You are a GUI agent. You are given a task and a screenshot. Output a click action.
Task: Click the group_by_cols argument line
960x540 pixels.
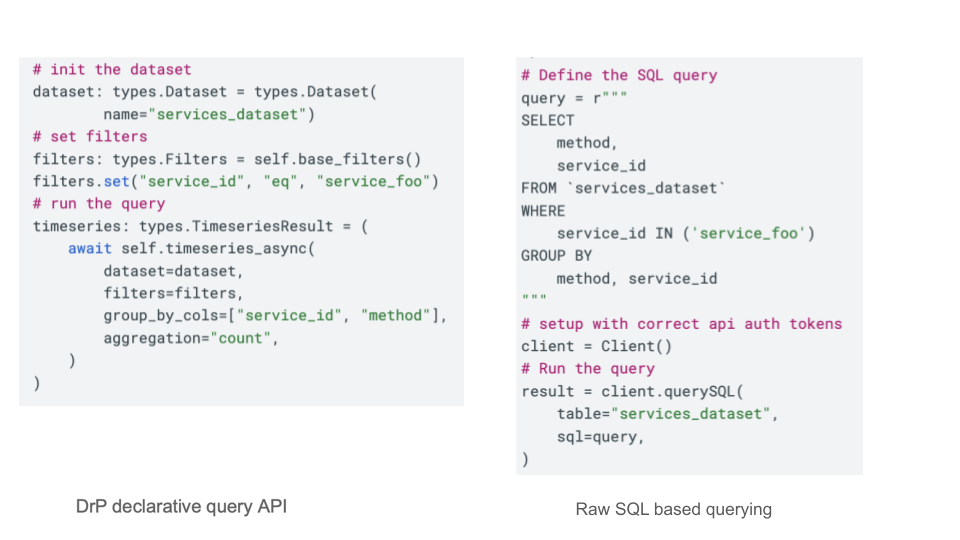click(x=274, y=316)
